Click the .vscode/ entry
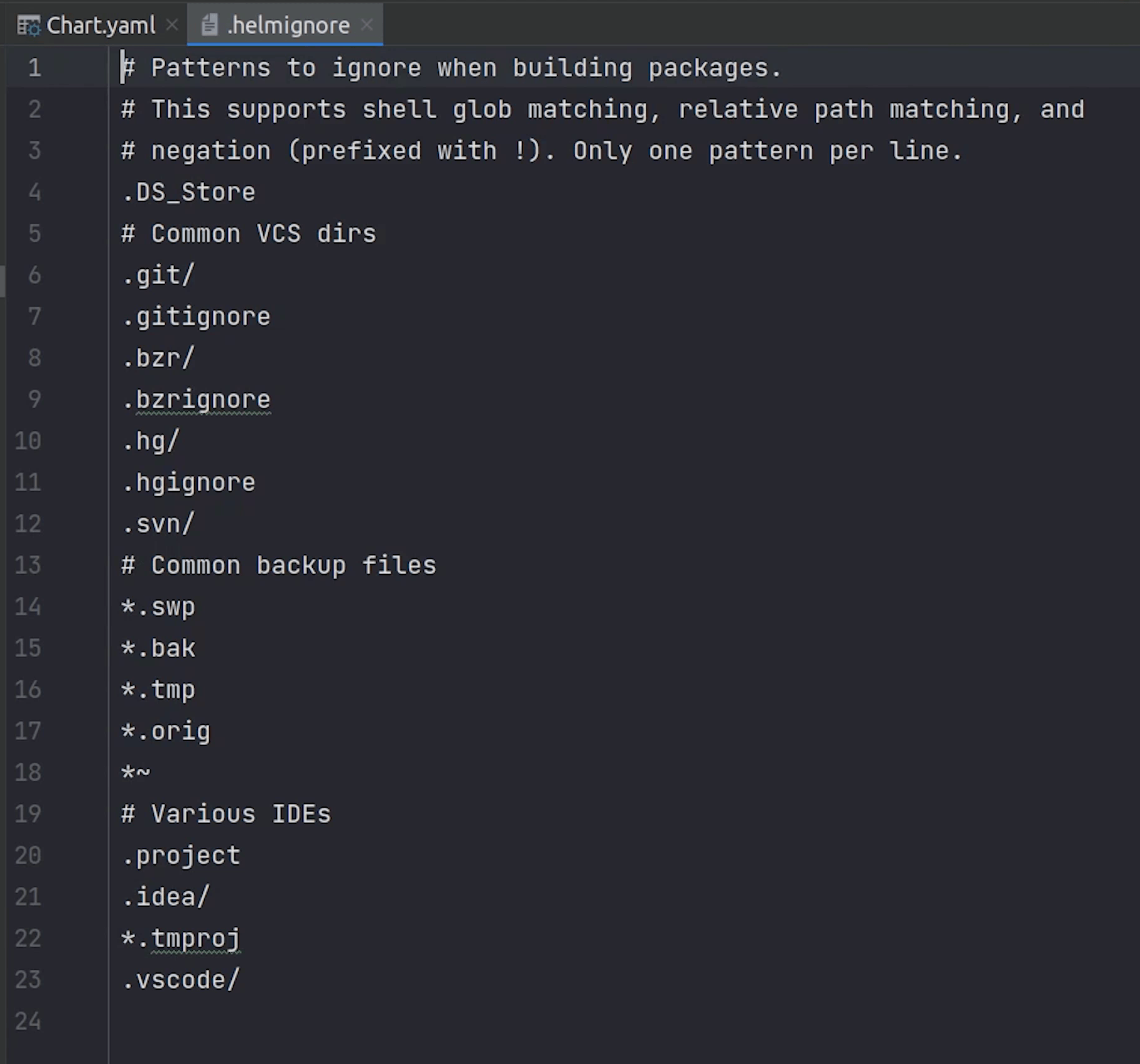Screen dimensions: 1140x1064 click(182, 980)
